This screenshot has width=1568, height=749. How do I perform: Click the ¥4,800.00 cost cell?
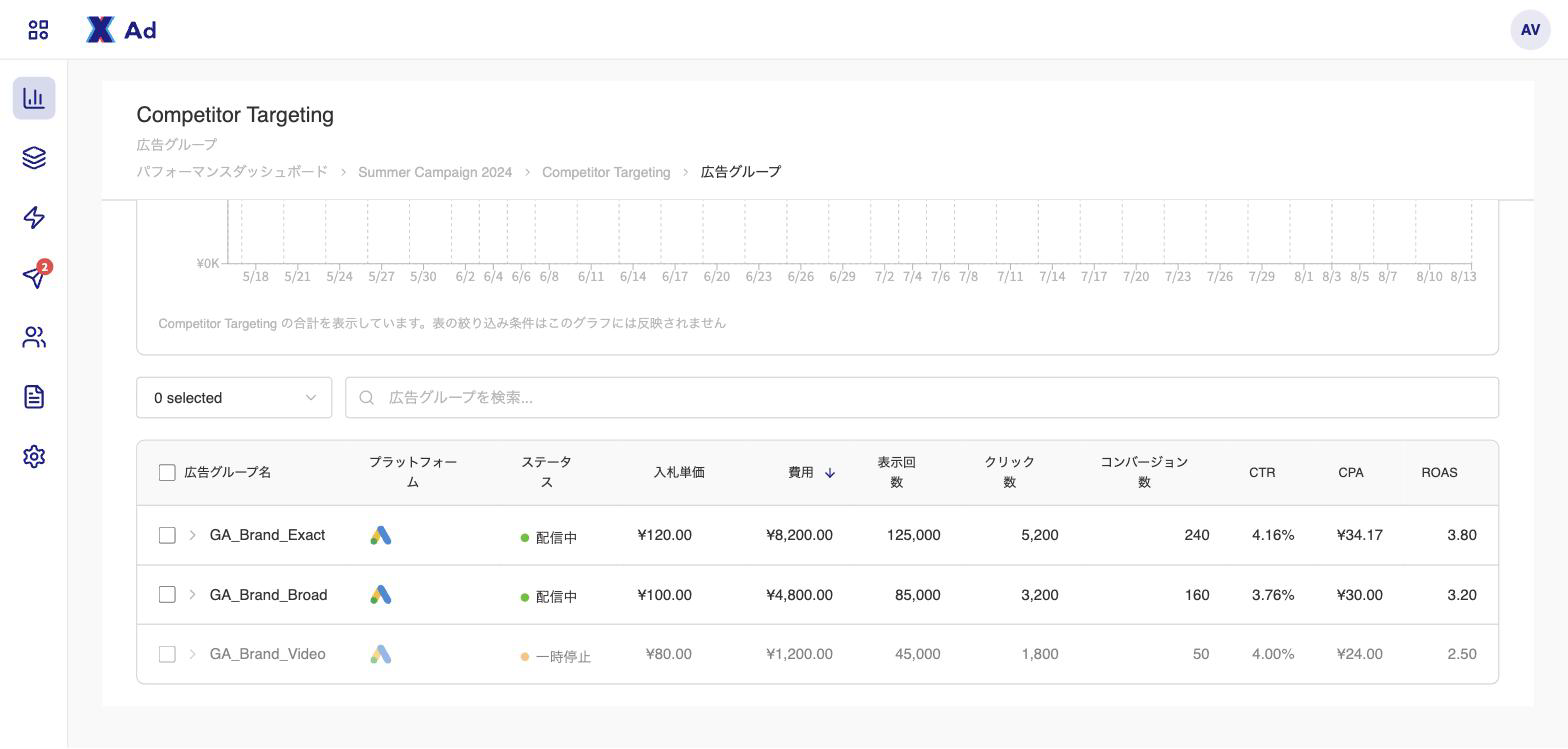pos(799,595)
